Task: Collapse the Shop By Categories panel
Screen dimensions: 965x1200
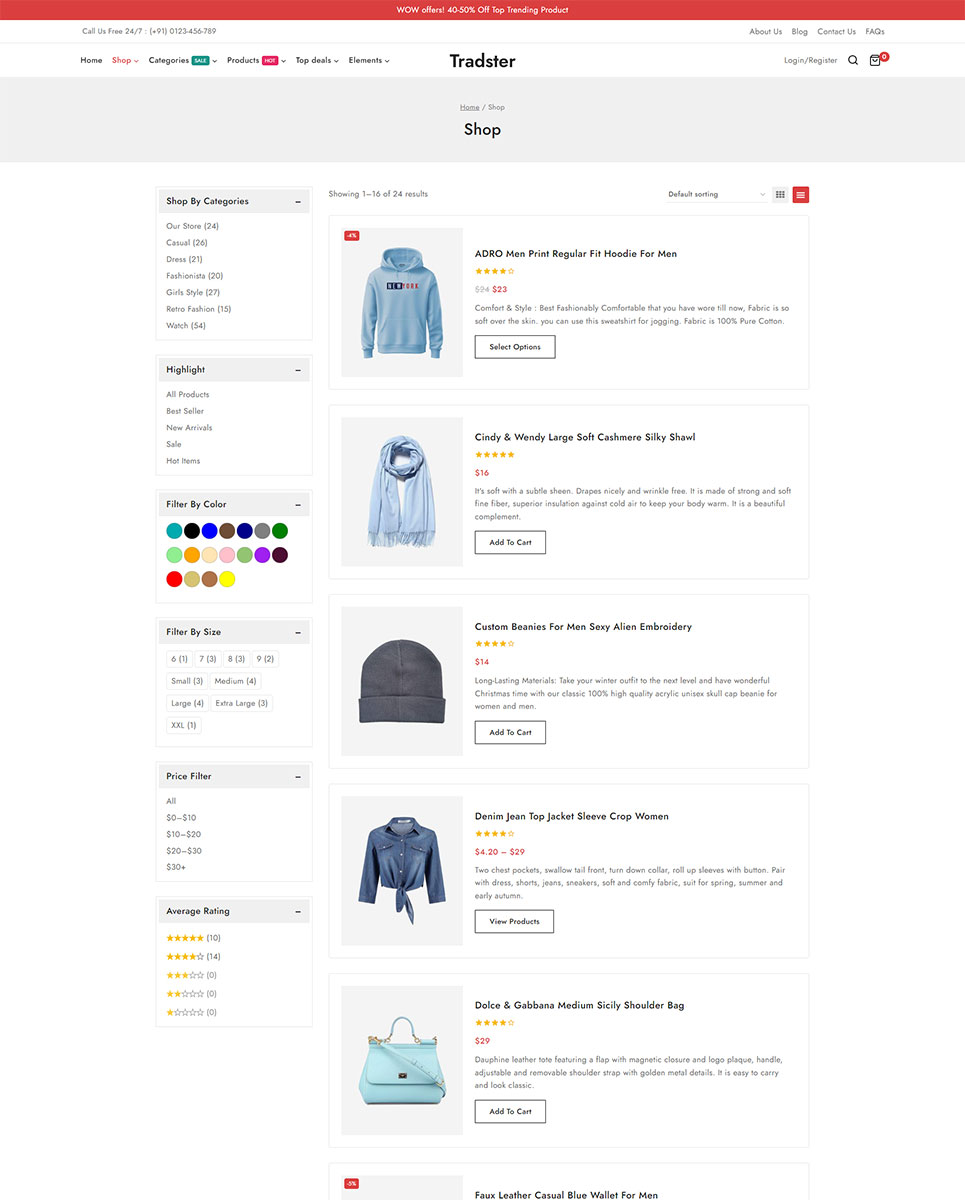Action: 298,201
